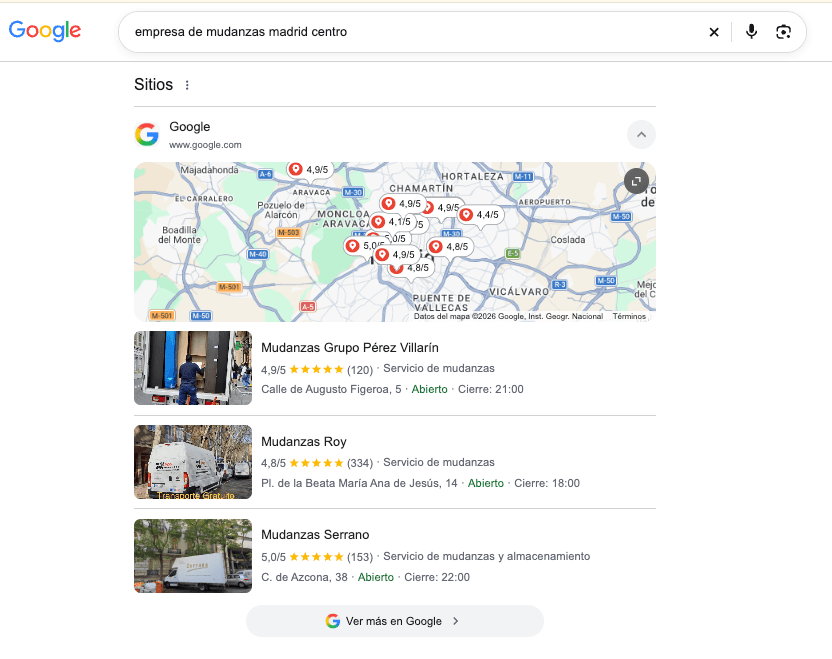
Task: Expand the map to full view
Action: 636,181
